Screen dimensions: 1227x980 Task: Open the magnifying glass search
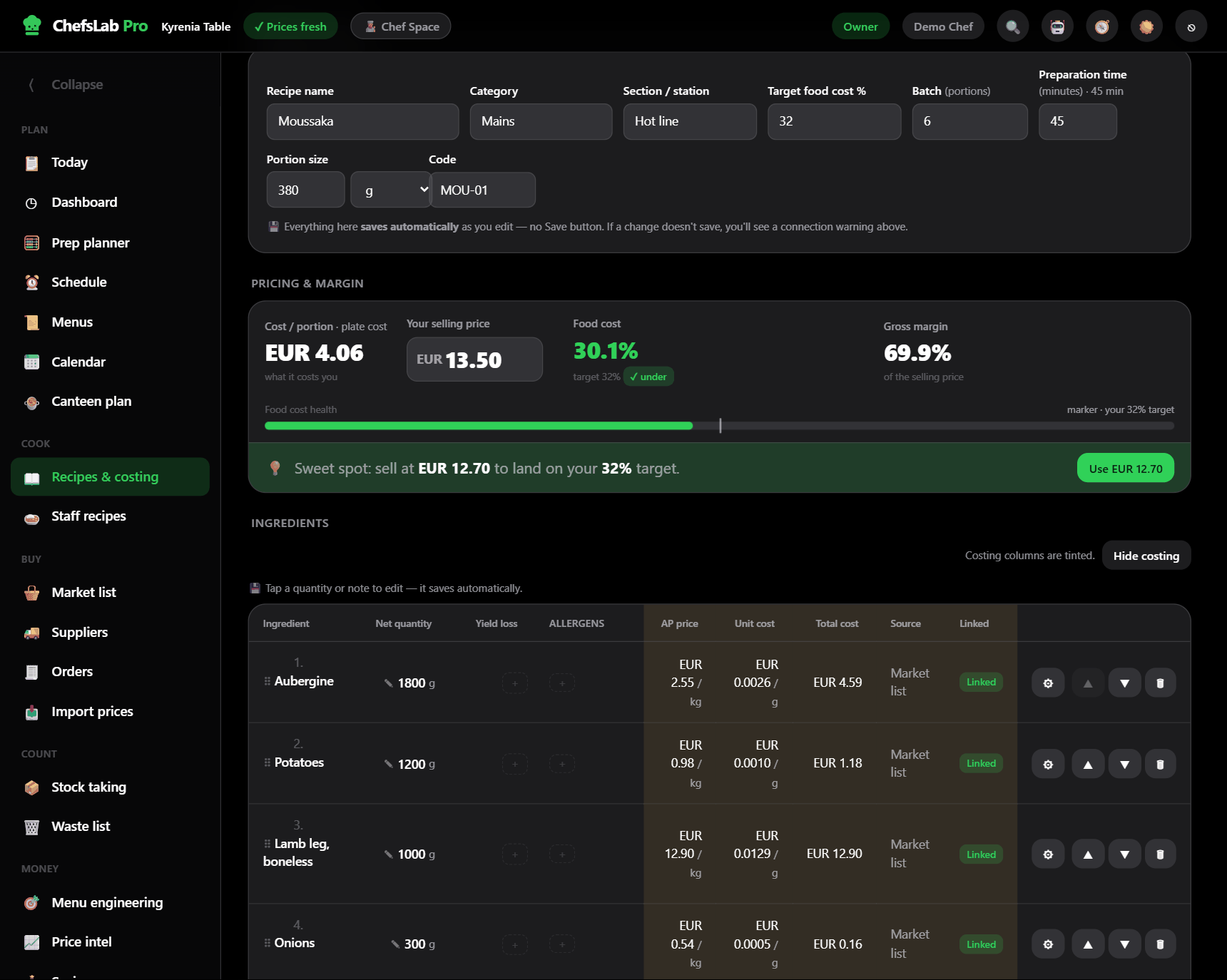point(1012,27)
